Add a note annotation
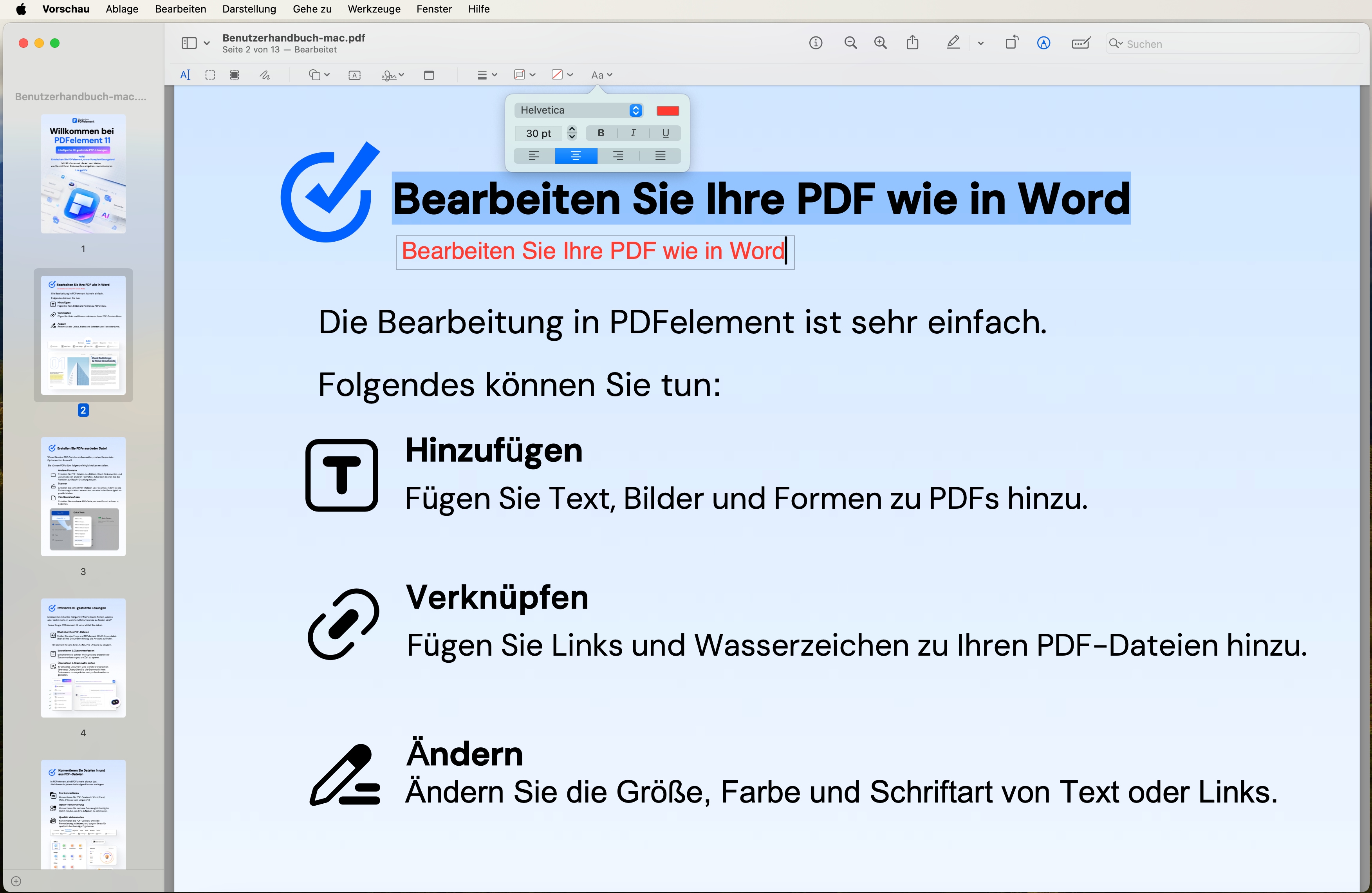The width and height of the screenshot is (1372, 893). (429, 76)
